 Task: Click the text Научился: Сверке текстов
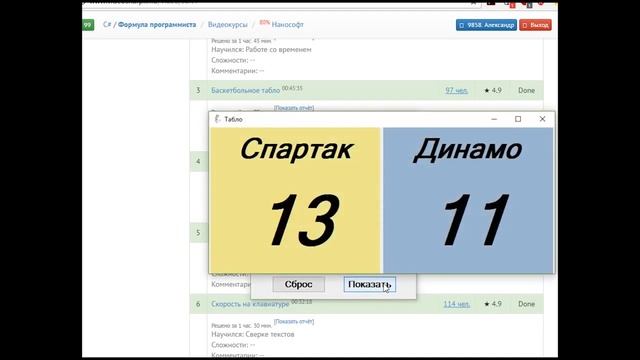tap(253, 334)
